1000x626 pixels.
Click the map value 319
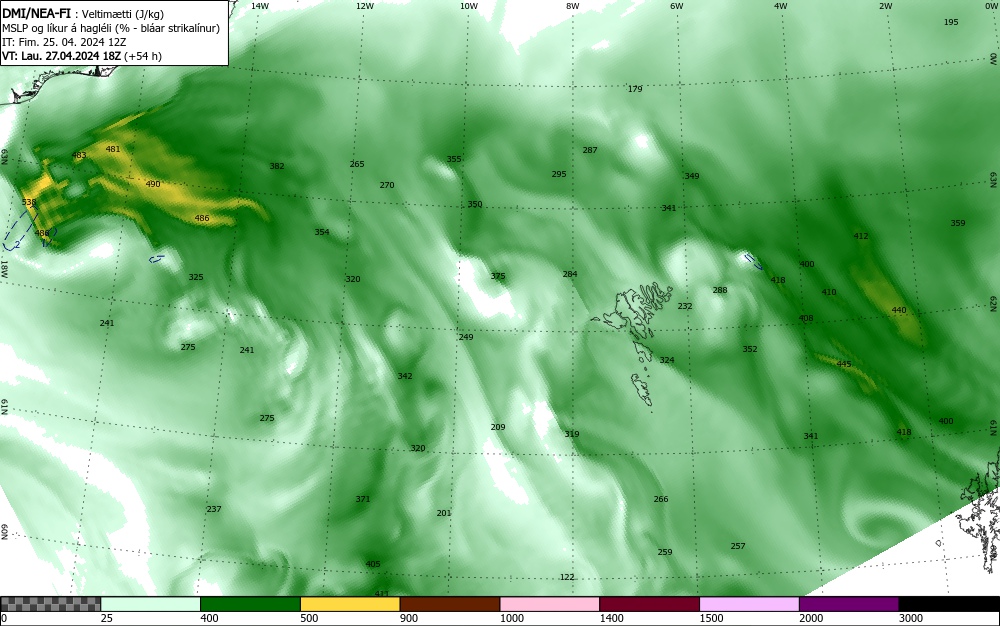point(572,434)
